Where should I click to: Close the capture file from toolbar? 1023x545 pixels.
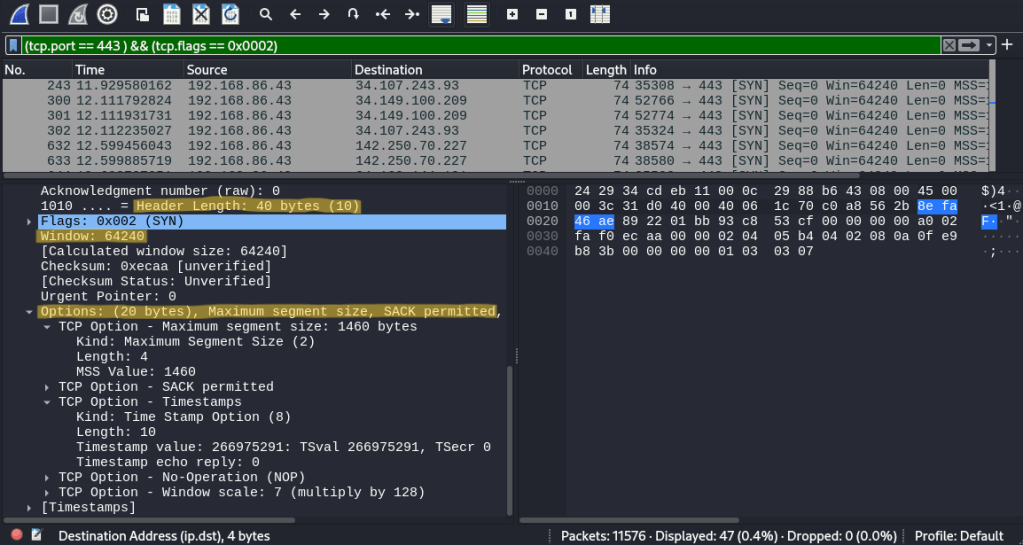(201, 14)
